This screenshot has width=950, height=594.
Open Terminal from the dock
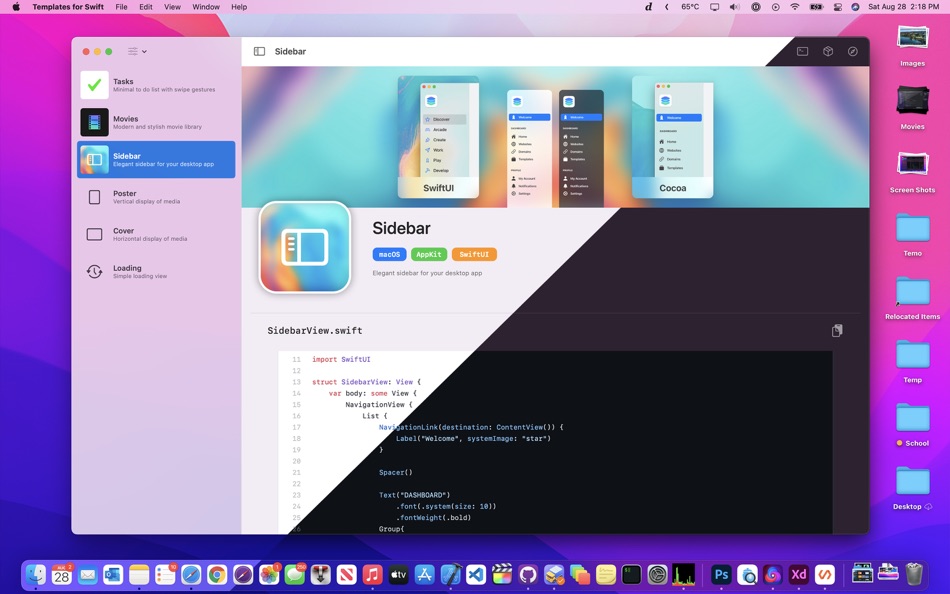coord(631,574)
